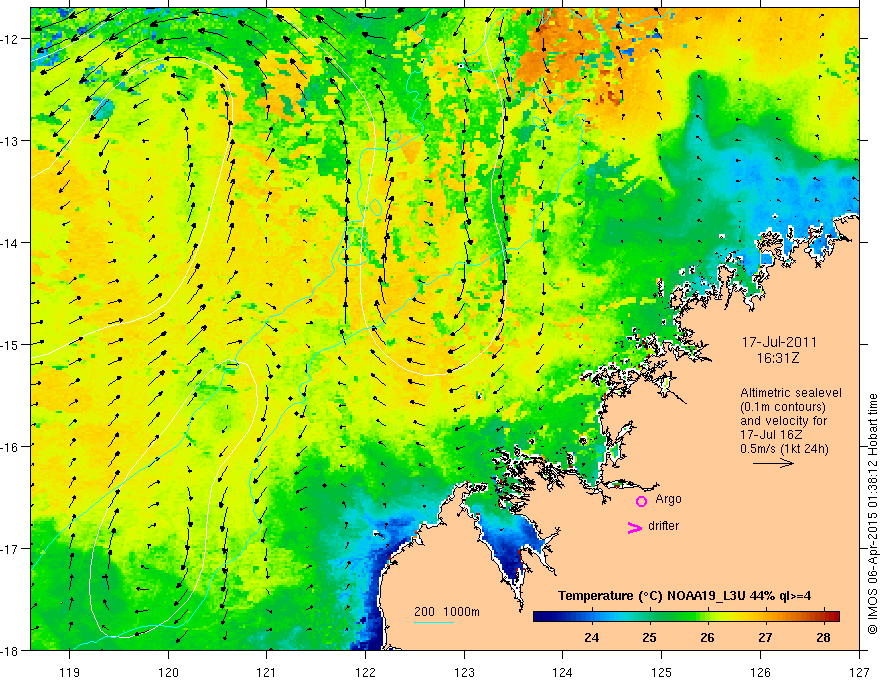Screen dimensions: 880x680
Task: Click the longitude axis label 125
Action: [662, 672]
